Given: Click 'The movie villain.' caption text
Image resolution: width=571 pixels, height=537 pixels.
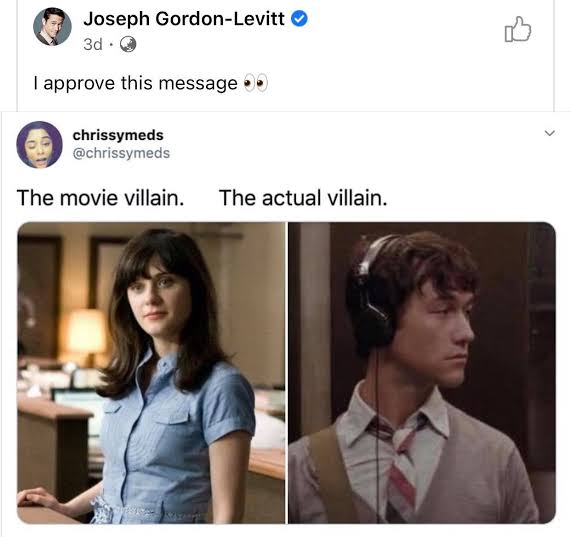Looking at the screenshot, I should [x=100, y=198].
